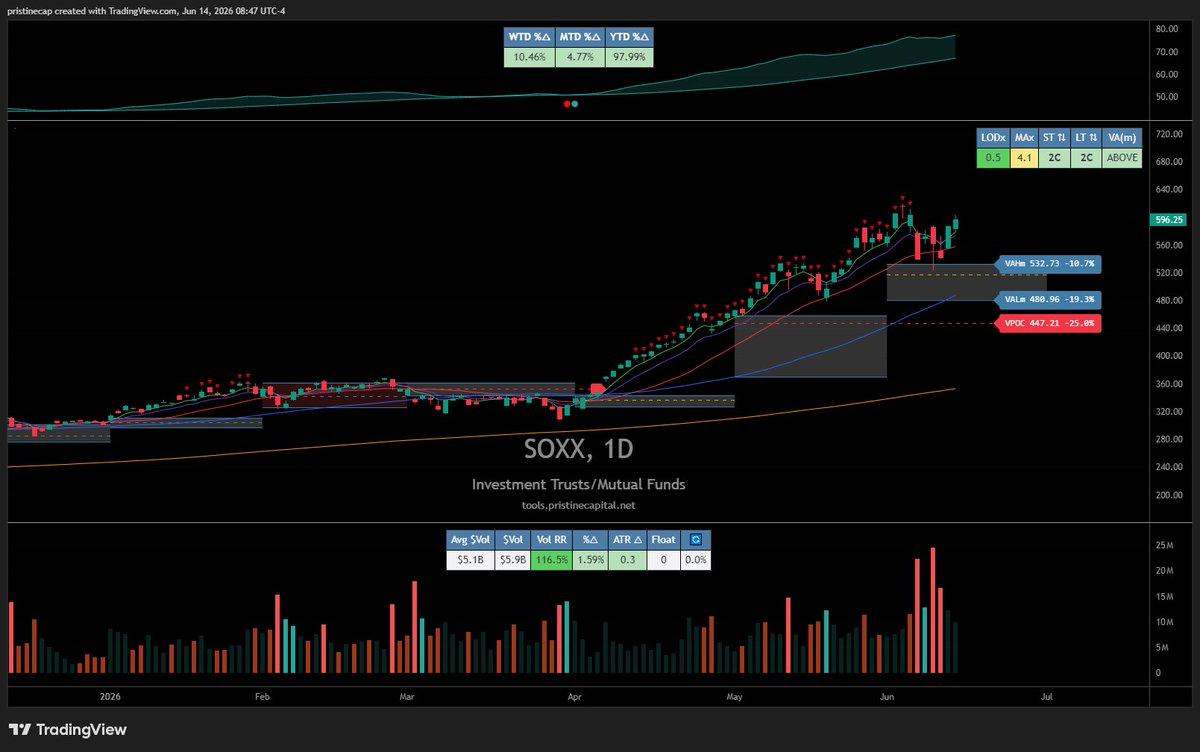Click the $5.1B average volume value
Screen dimensions: 1200x752
point(469,561)
